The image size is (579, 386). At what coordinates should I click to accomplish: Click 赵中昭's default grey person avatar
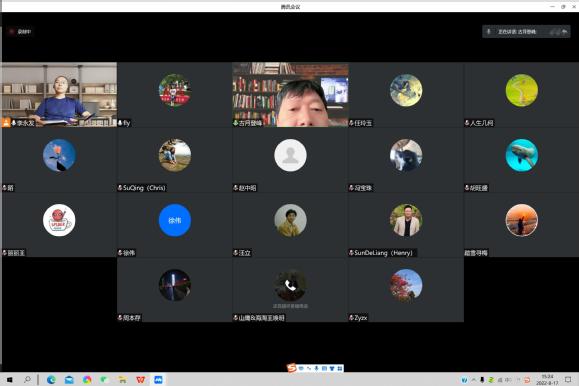[x=290, y=155]
